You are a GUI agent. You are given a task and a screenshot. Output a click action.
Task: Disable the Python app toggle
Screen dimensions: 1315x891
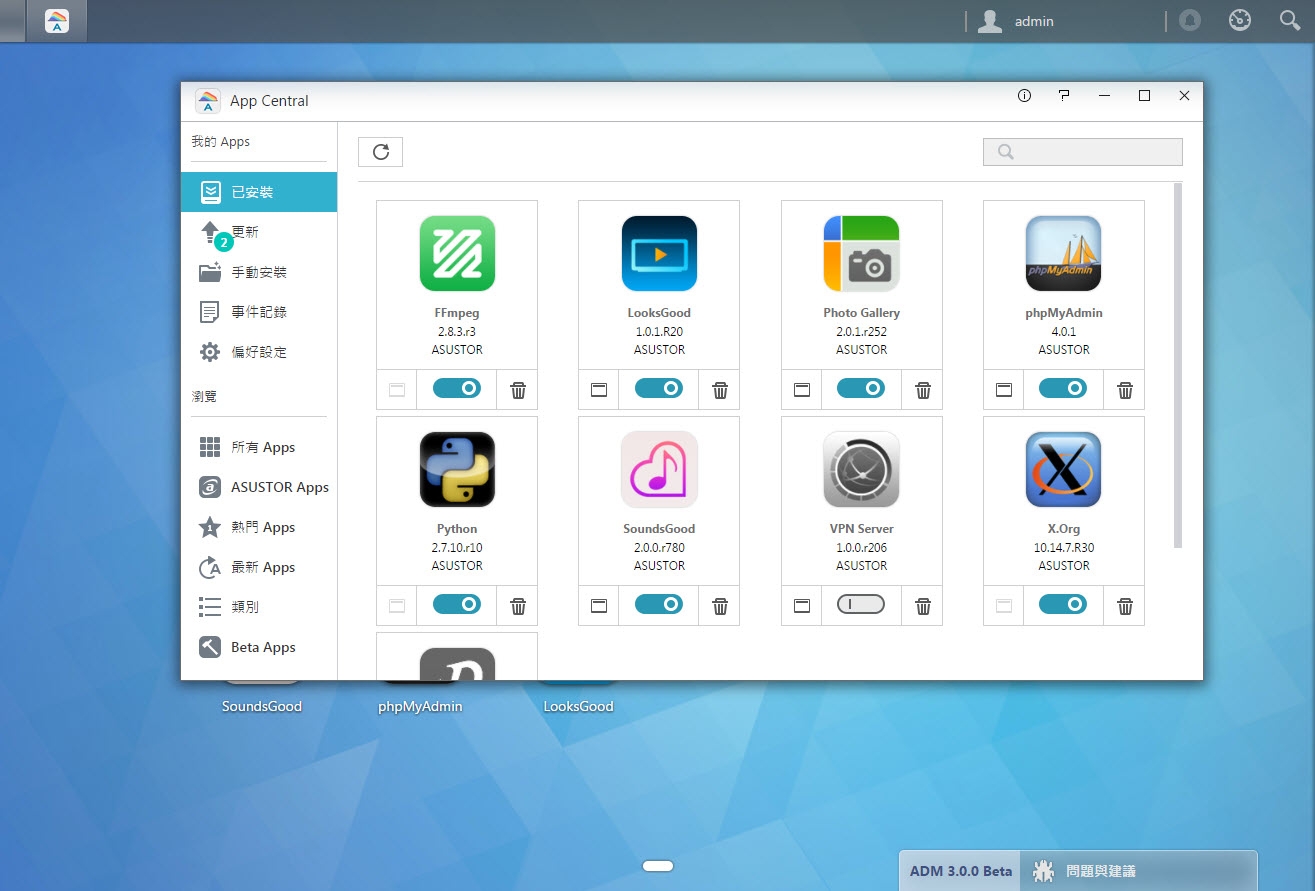click(x=457, y=604)
